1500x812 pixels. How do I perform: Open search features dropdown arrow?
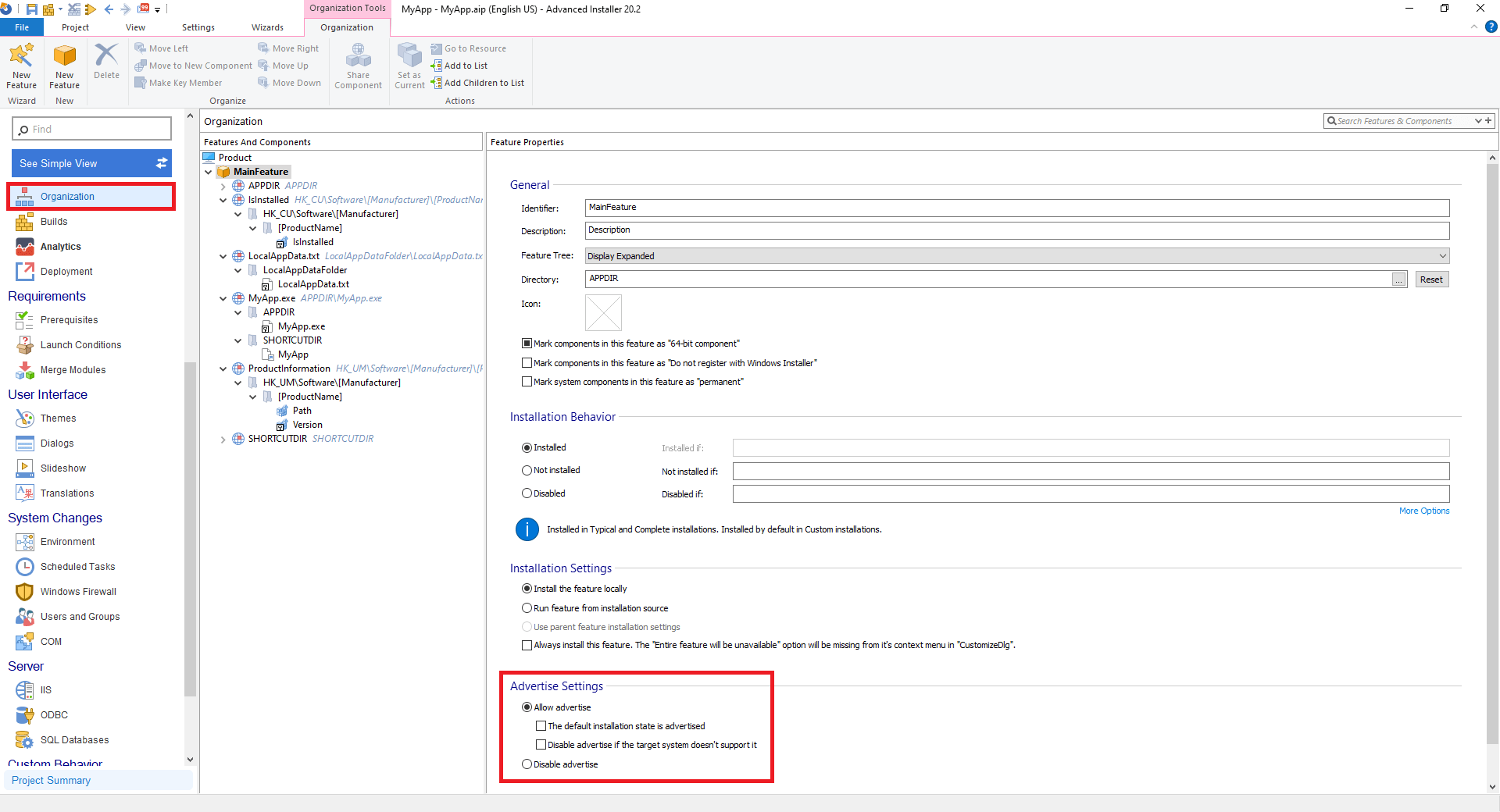(1478, 121)
